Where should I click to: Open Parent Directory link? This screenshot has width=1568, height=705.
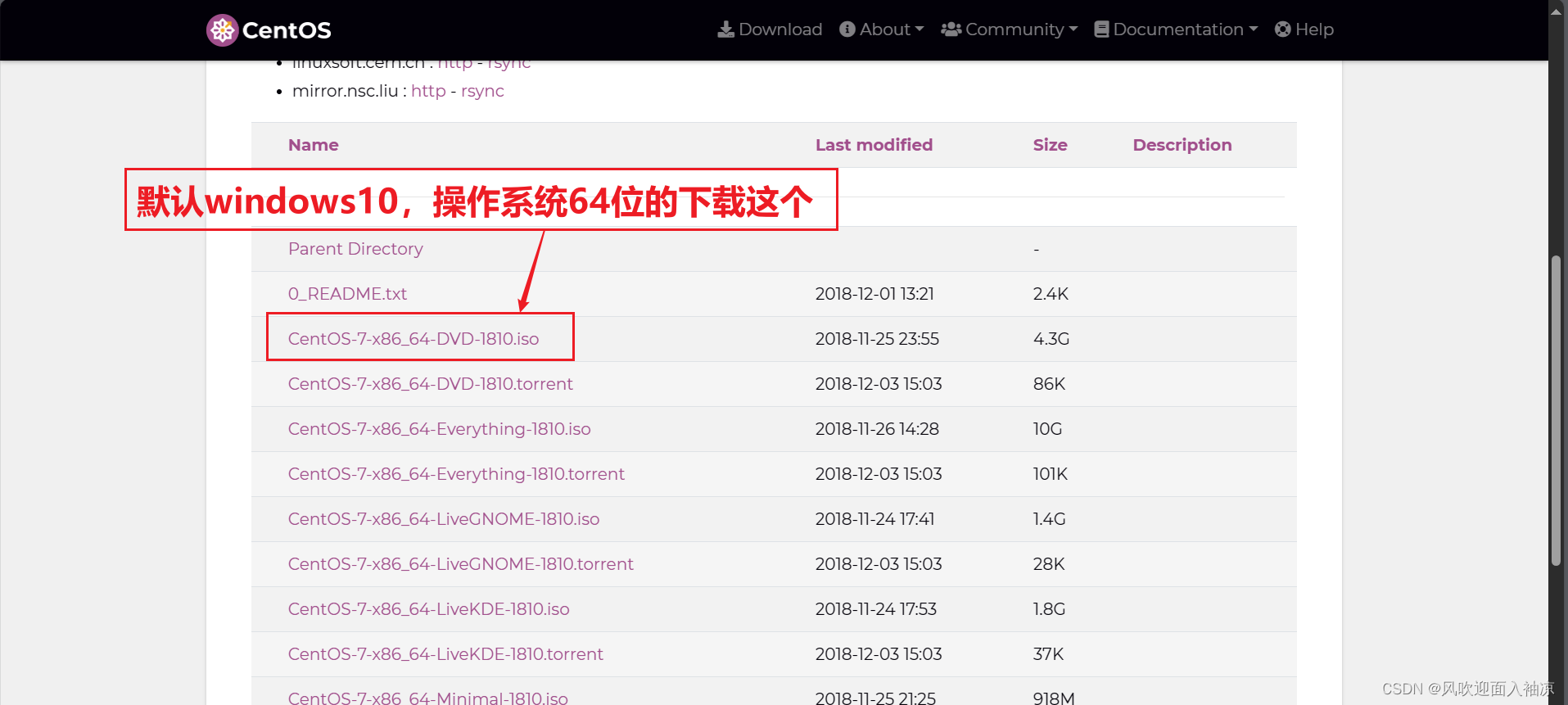coord(355,249)
